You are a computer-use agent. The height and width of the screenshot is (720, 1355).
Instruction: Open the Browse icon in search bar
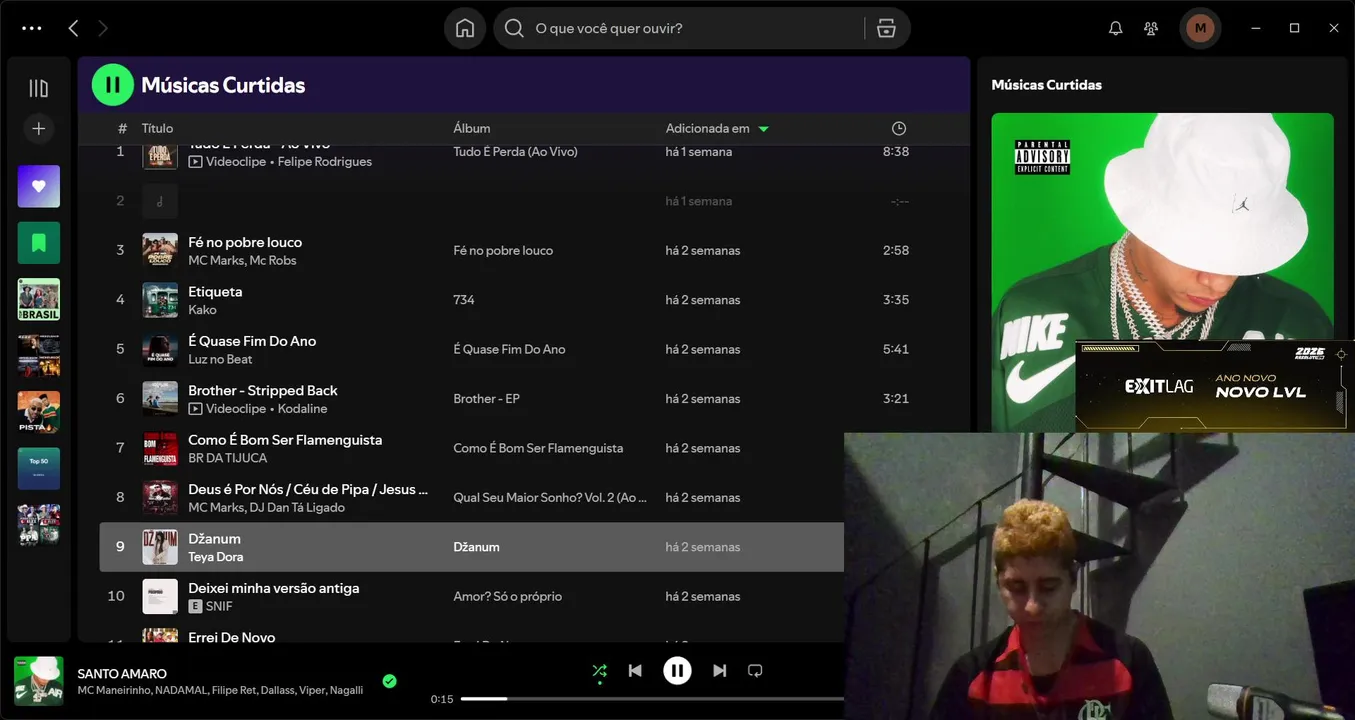click(886, 28)
